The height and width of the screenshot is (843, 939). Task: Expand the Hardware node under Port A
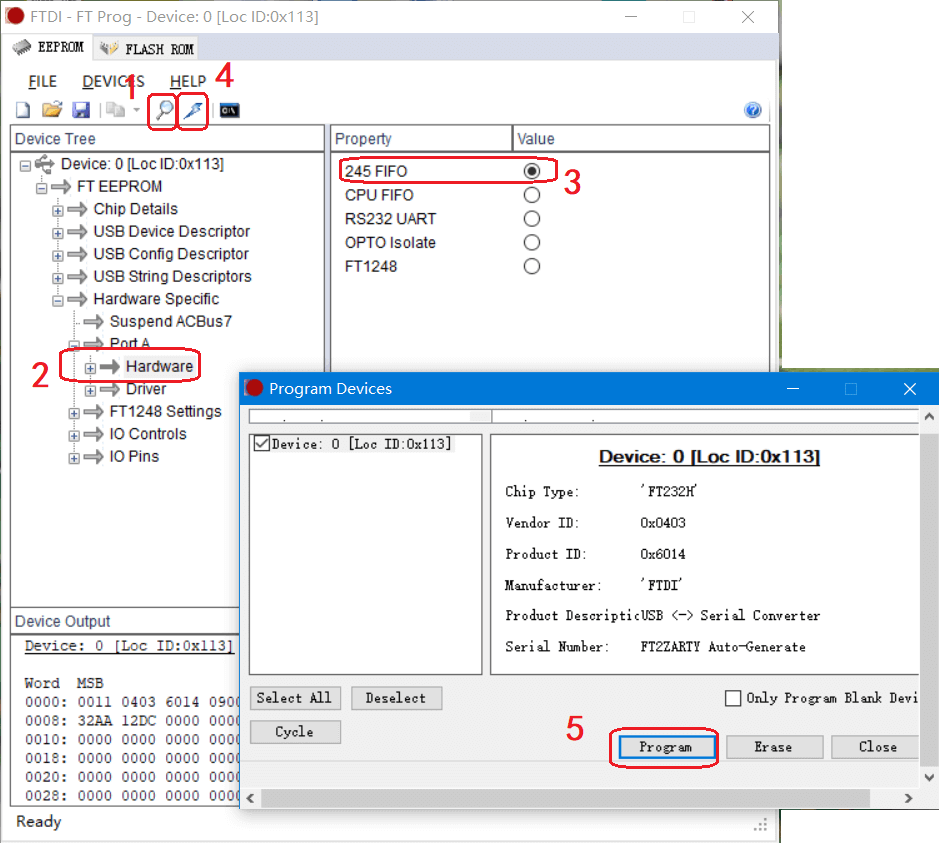point(90,368)
